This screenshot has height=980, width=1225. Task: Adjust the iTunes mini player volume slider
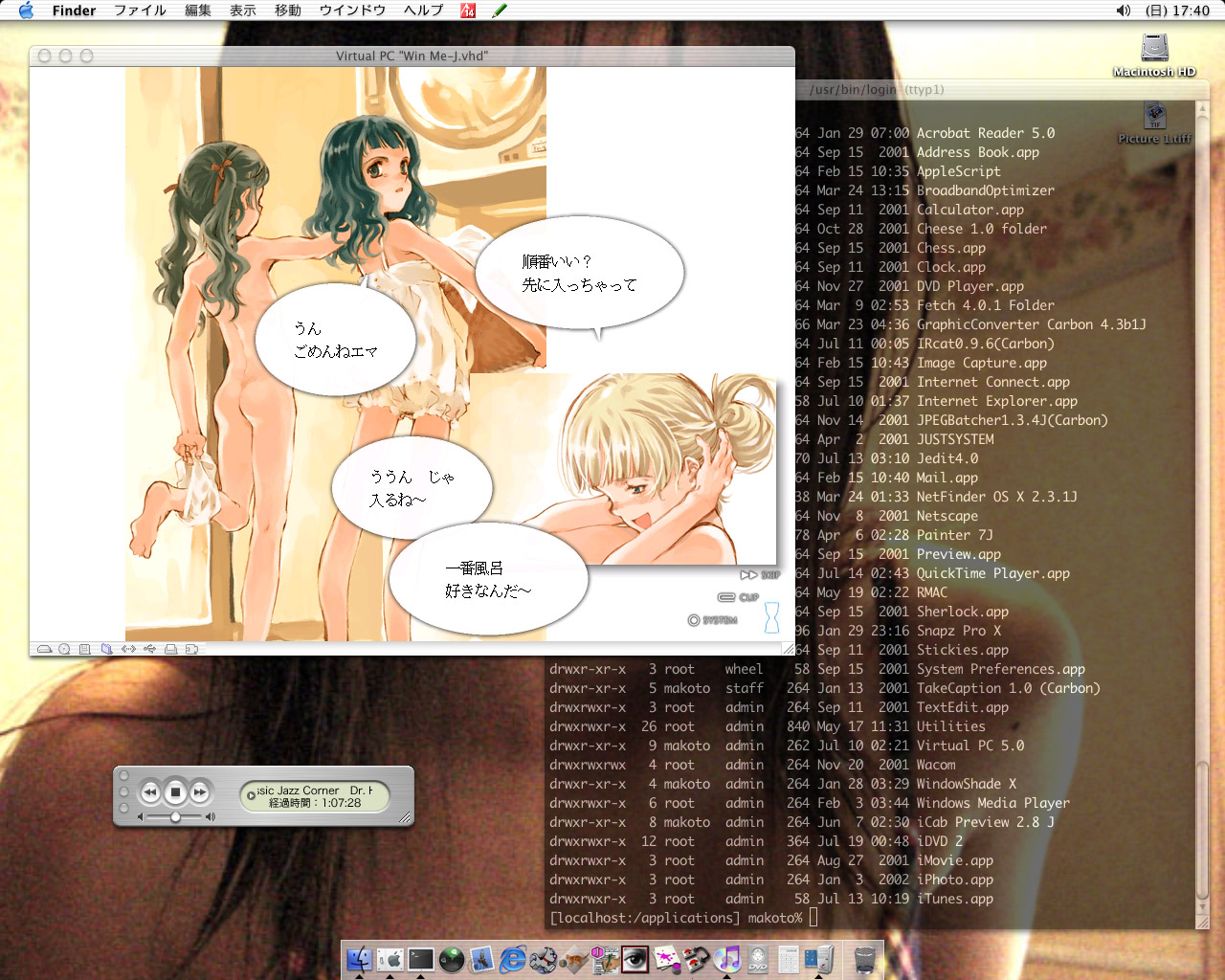176,817
